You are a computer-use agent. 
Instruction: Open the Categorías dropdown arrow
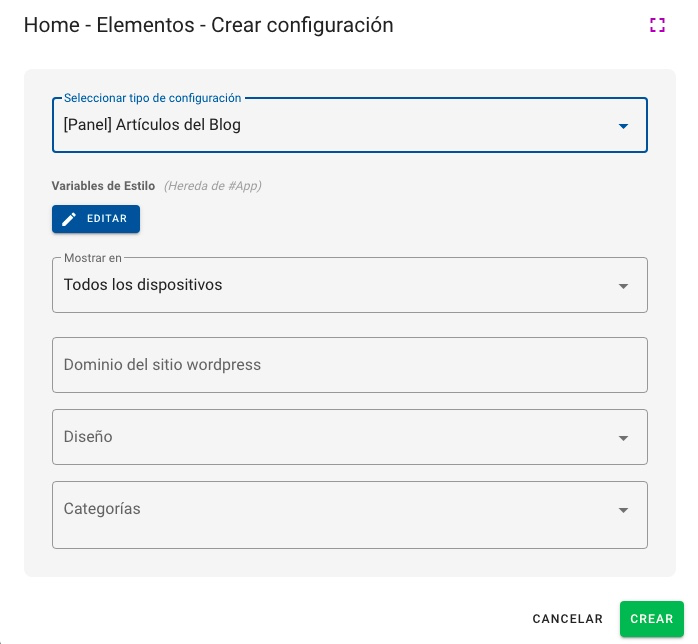[623, 510]
